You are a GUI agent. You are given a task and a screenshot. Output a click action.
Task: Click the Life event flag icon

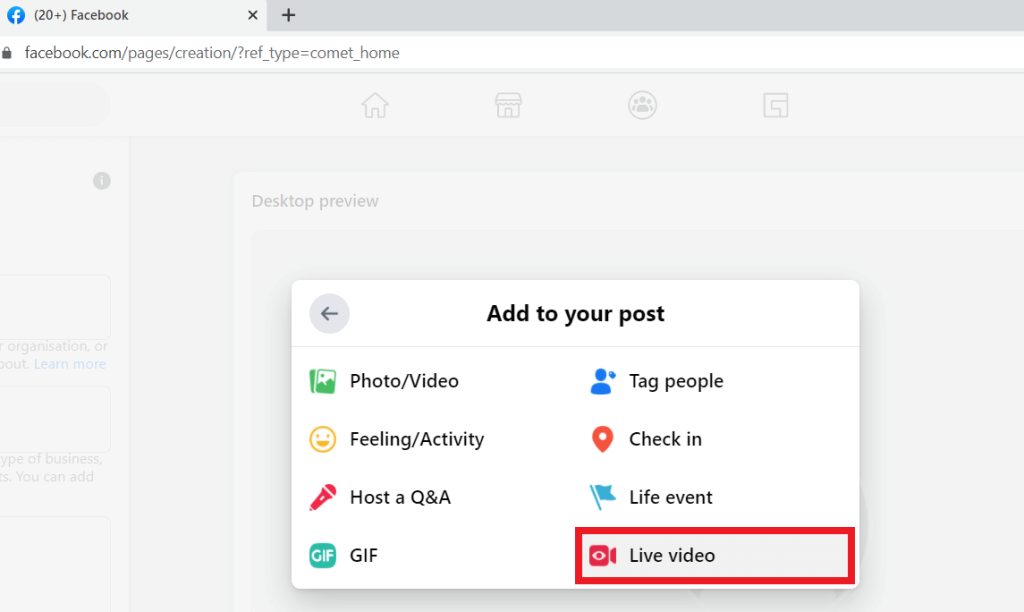point(601,497)
